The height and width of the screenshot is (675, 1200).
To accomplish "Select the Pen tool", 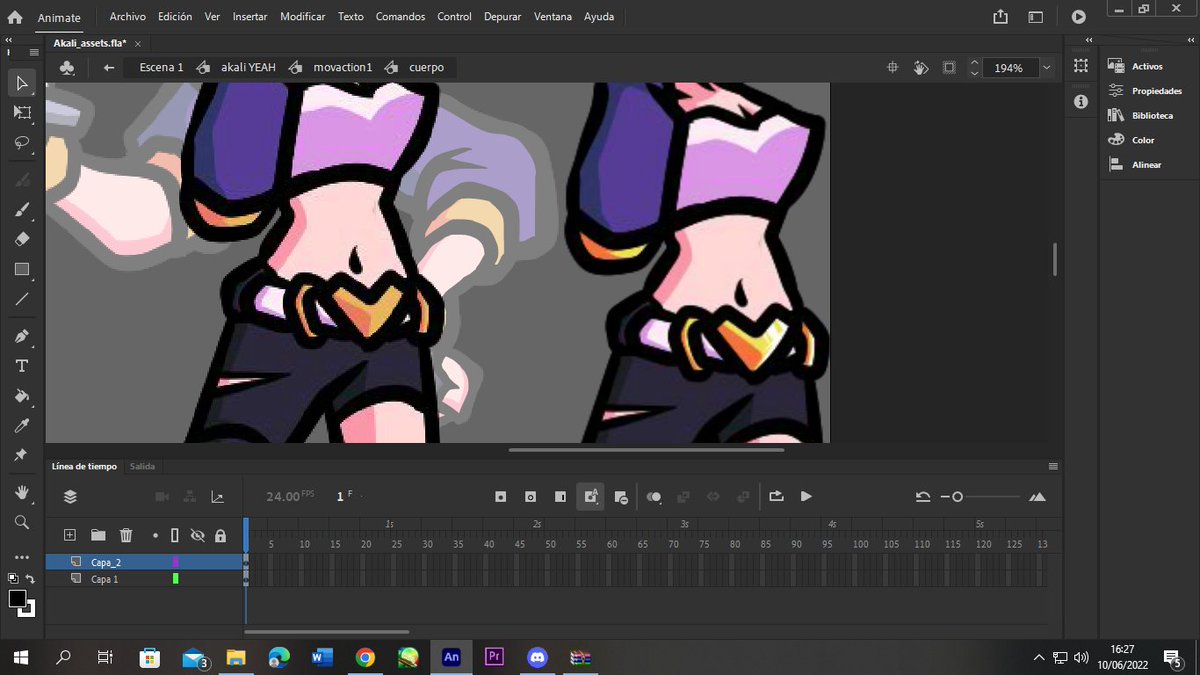I will (x=22, y=336).
